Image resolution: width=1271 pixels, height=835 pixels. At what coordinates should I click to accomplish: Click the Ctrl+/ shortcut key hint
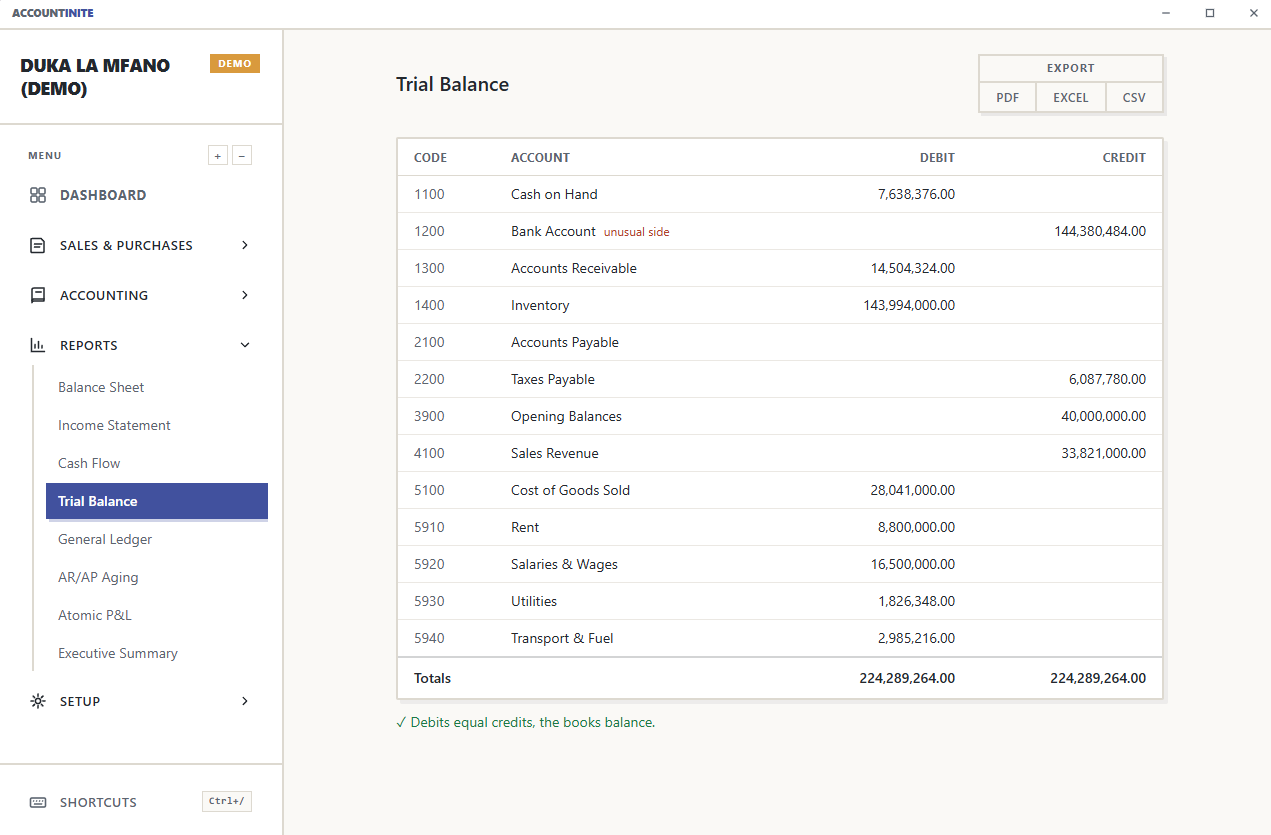pos(227,802)
